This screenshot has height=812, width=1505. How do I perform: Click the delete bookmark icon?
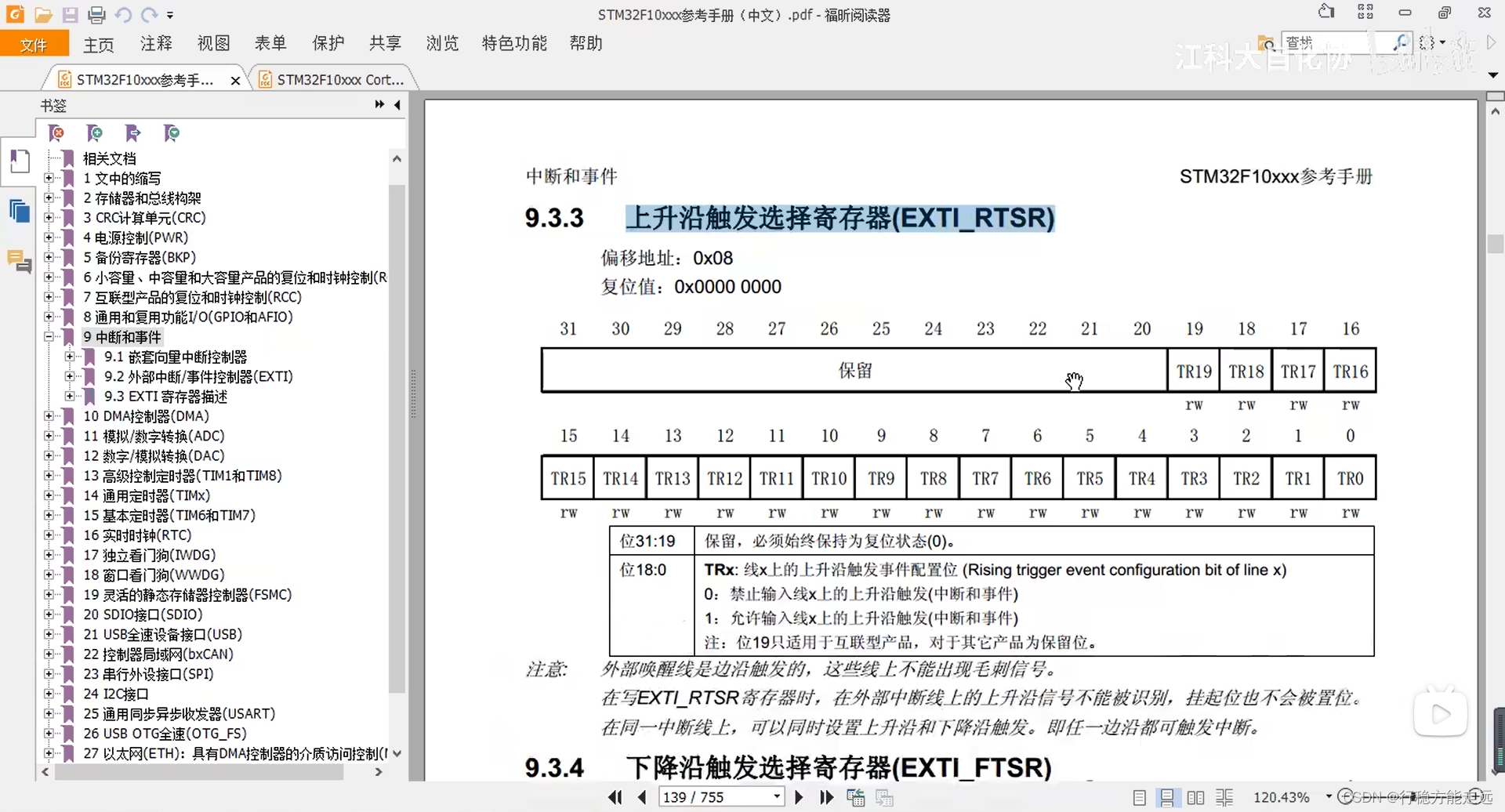click(x=56, y=133)
